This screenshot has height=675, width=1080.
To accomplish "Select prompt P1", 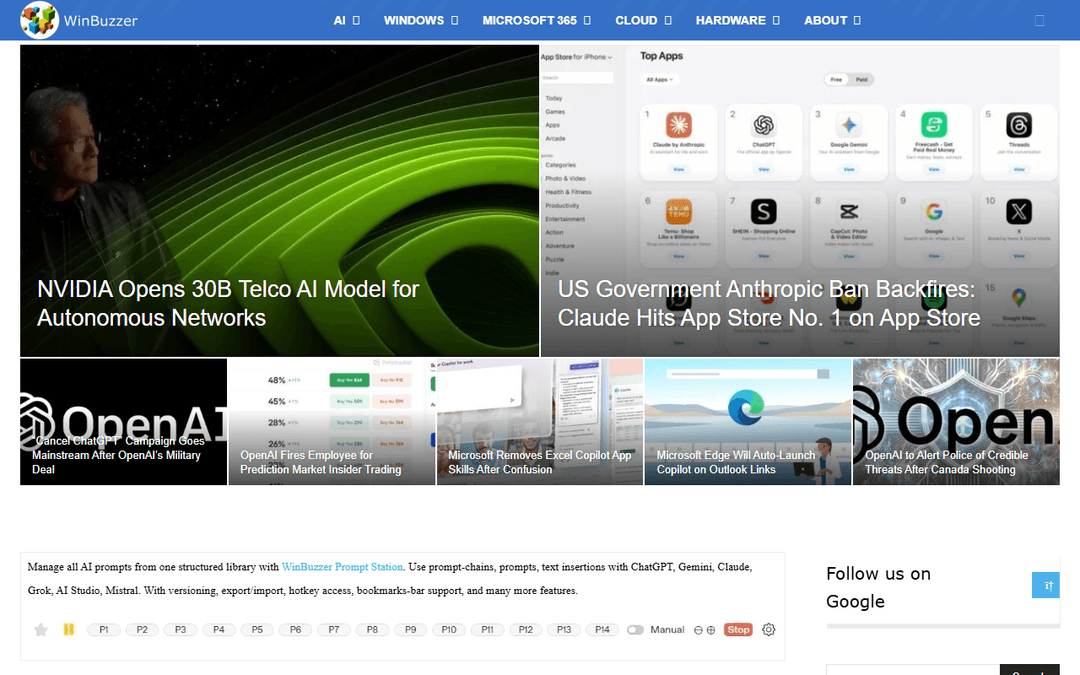I will click(x=104, y=630).
